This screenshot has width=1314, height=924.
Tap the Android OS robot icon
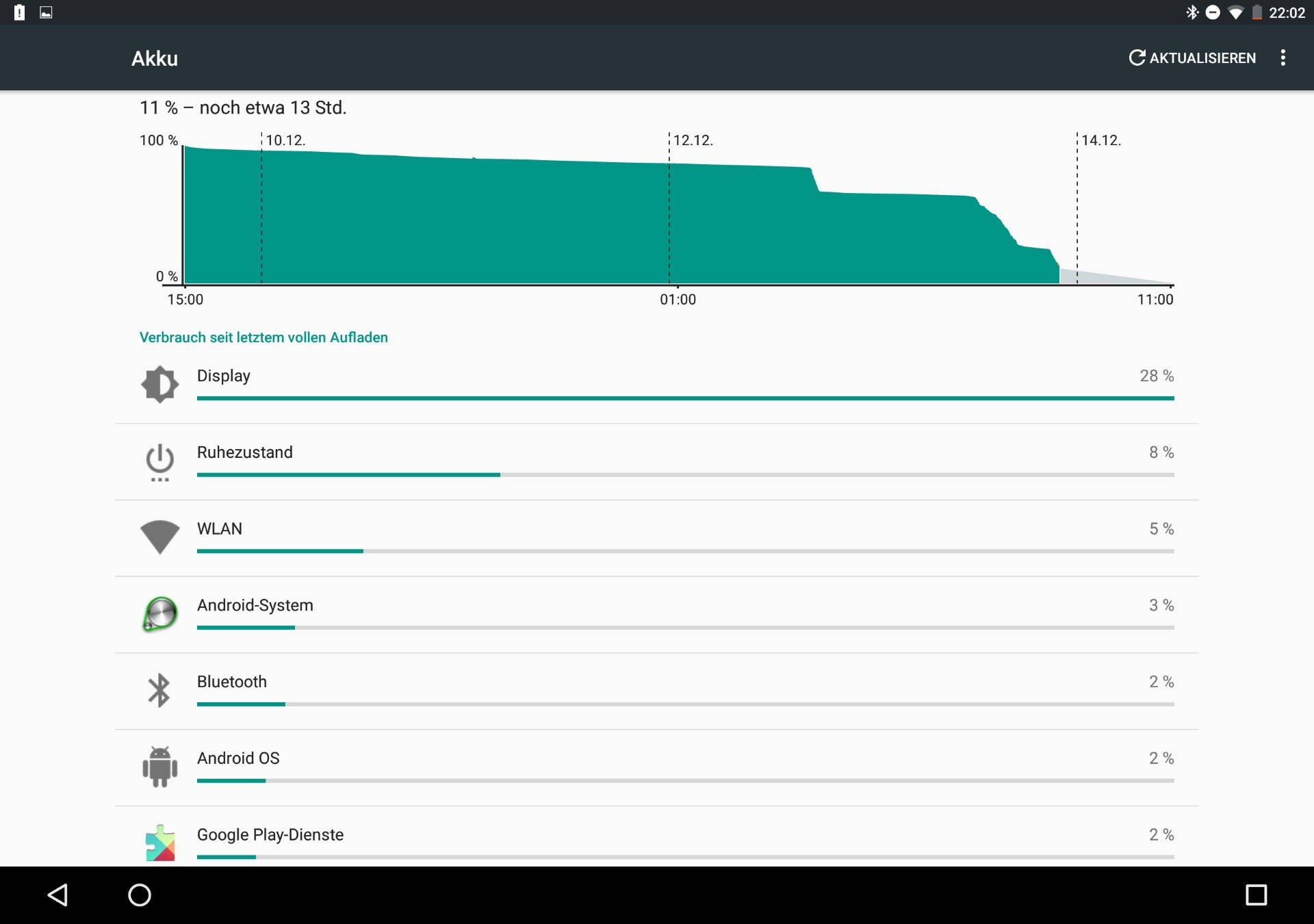coord(159,767)
